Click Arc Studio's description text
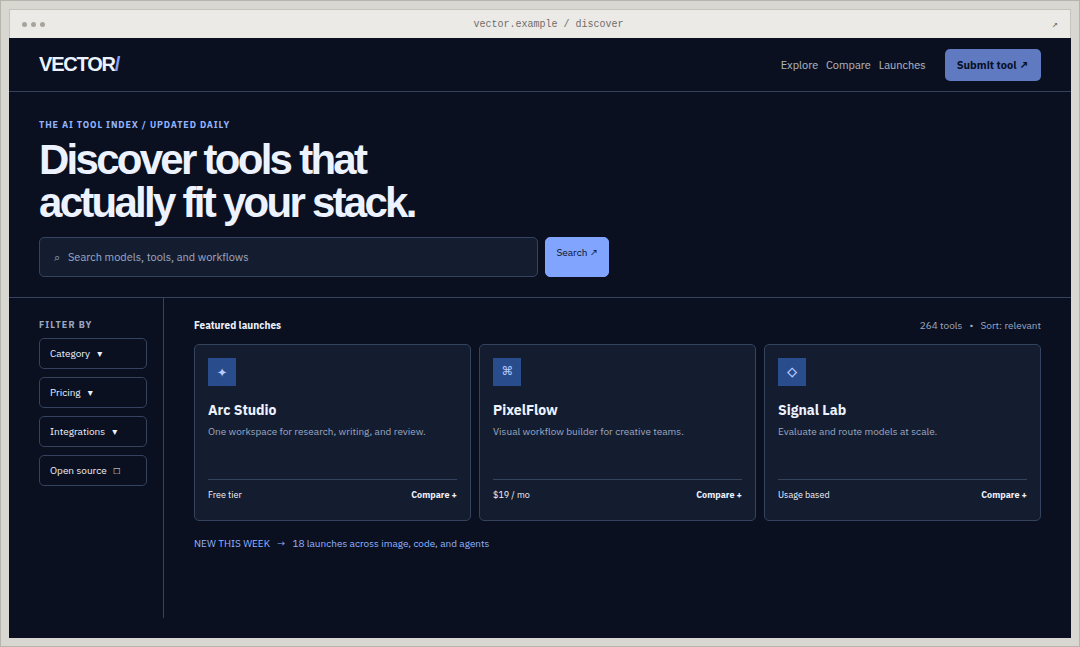This screenshot has width=1080, height=647. 317,432
